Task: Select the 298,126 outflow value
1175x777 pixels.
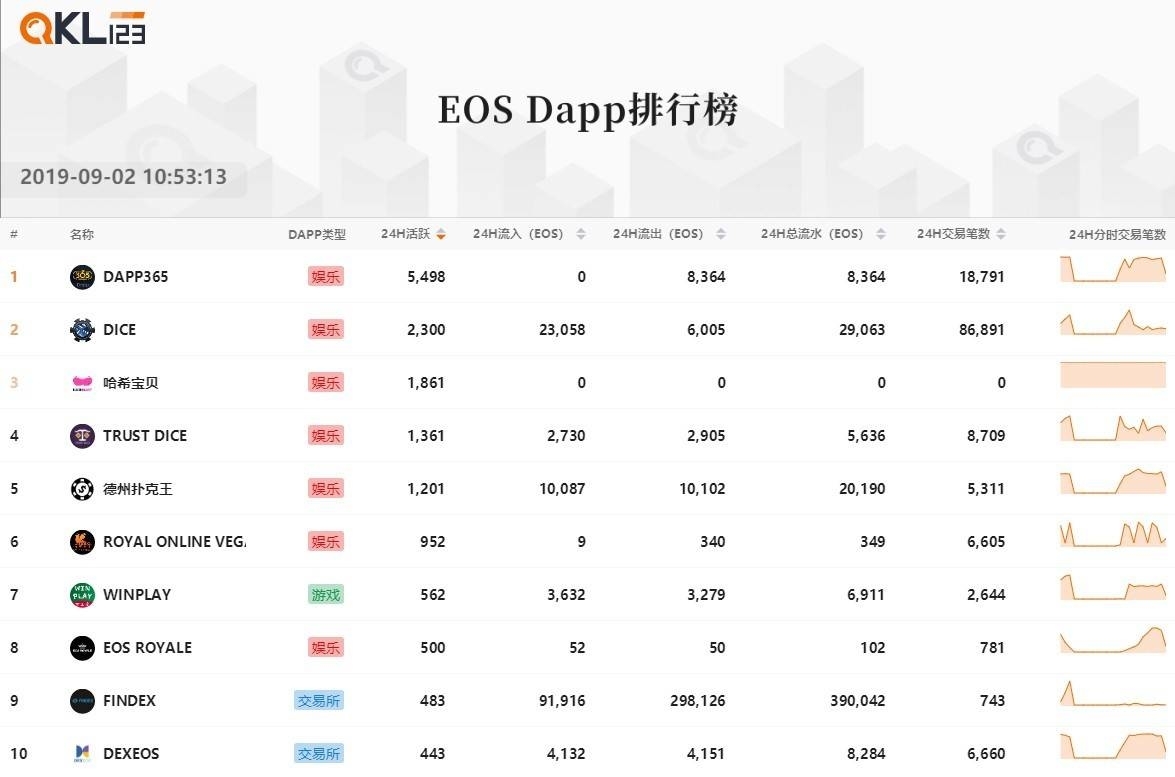Action: click(x=698, y=701)
